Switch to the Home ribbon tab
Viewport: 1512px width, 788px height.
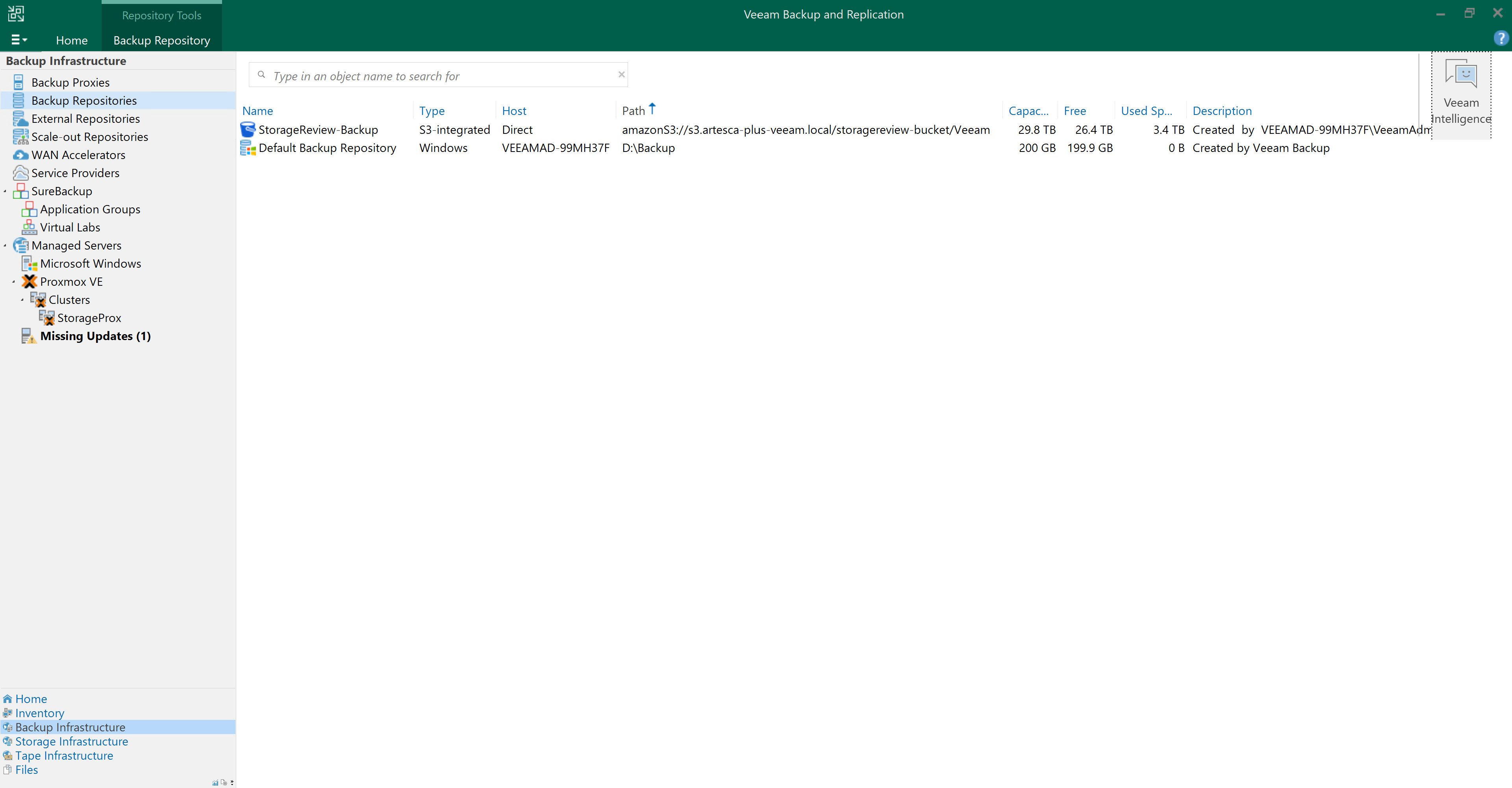point(72,41)
